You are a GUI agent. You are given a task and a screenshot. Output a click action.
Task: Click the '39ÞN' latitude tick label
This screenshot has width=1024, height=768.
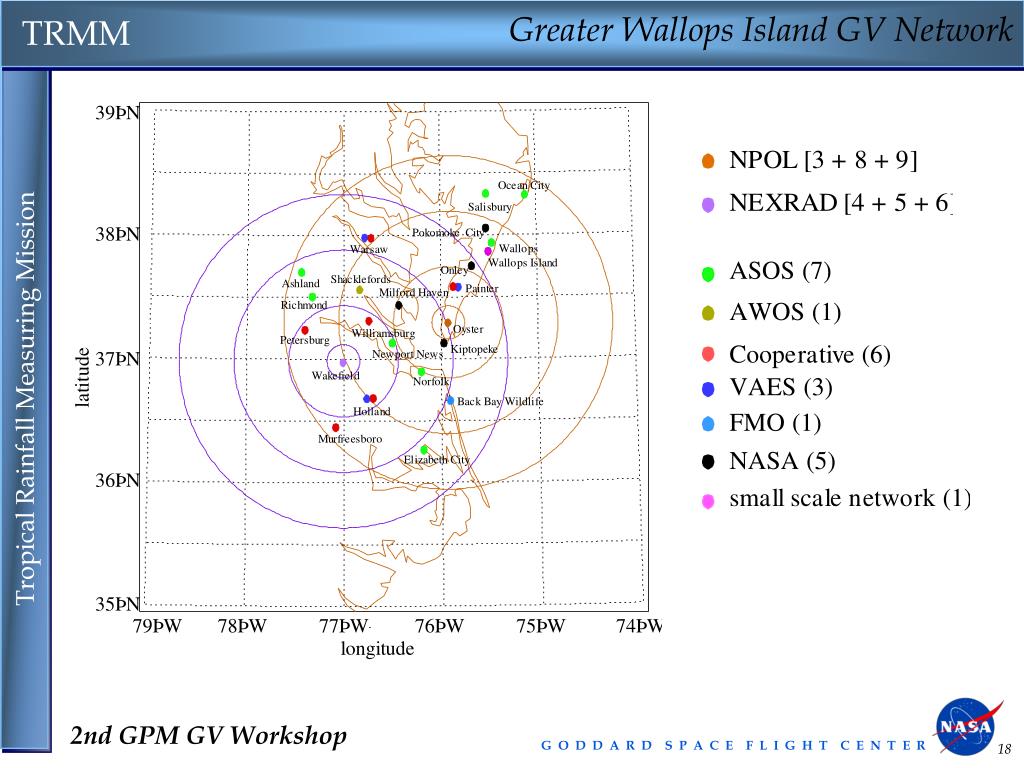point(118,113)
